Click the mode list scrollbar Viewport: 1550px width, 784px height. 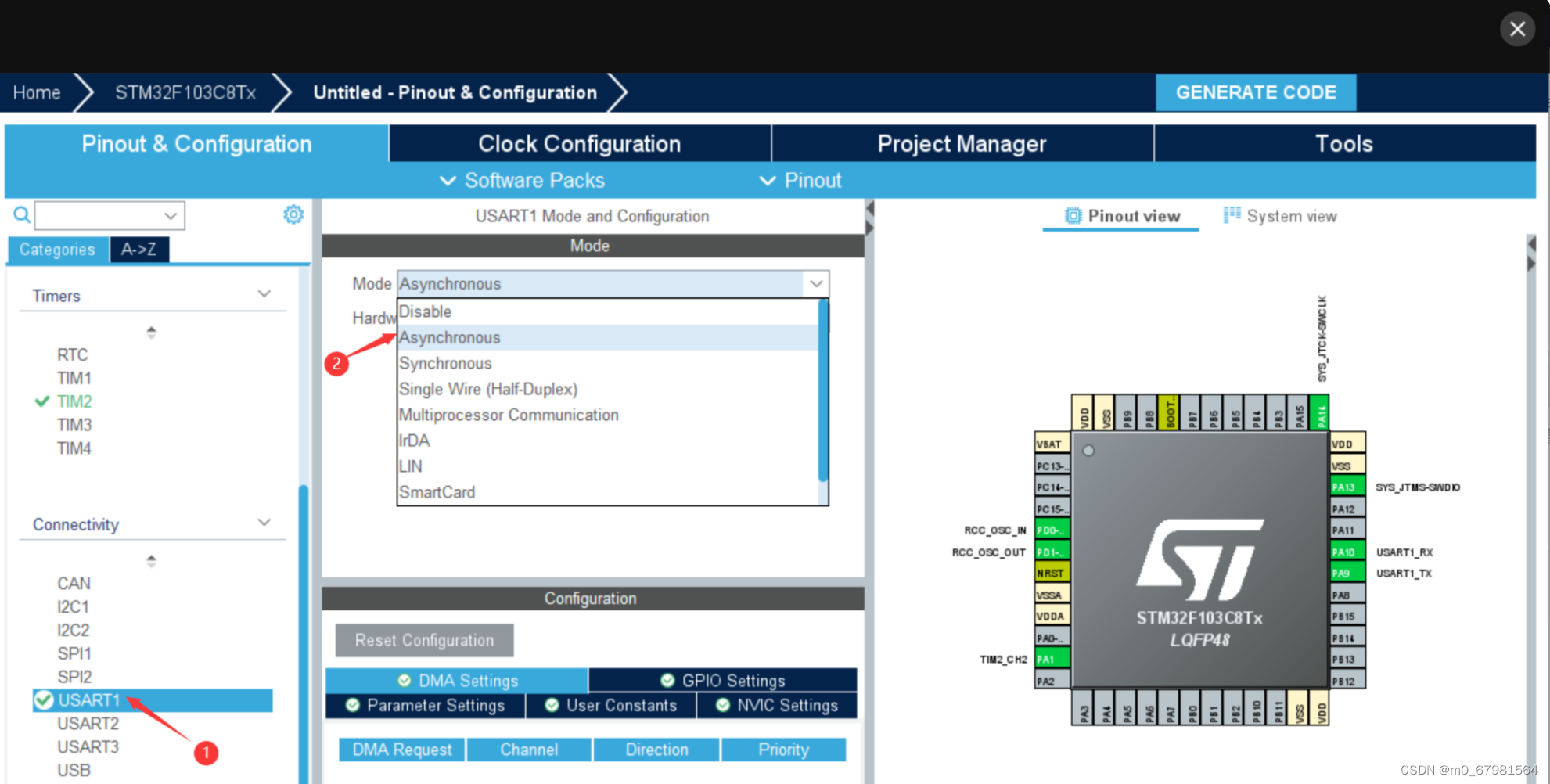823,391
